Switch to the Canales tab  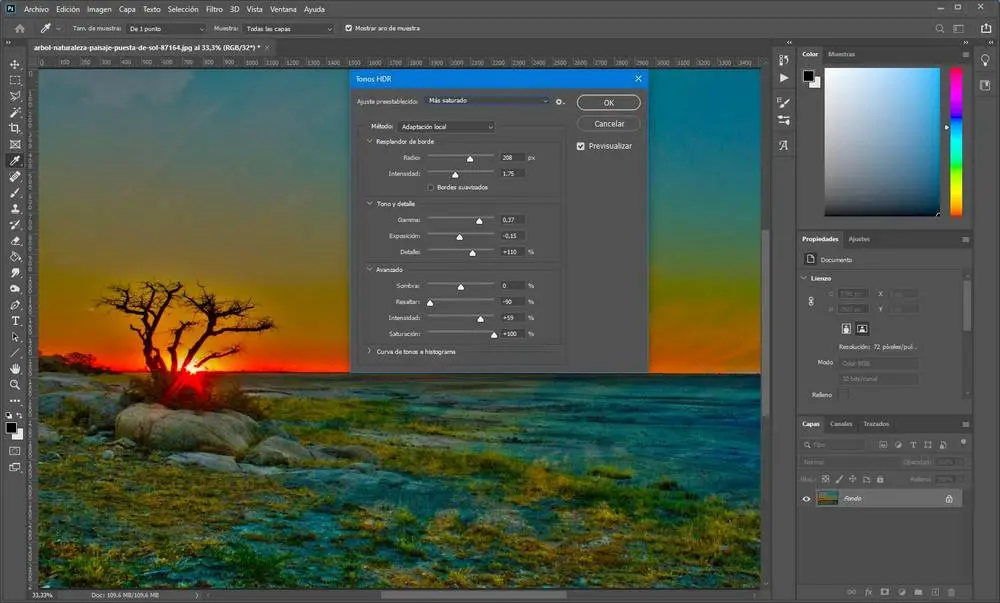pos(841,424)
